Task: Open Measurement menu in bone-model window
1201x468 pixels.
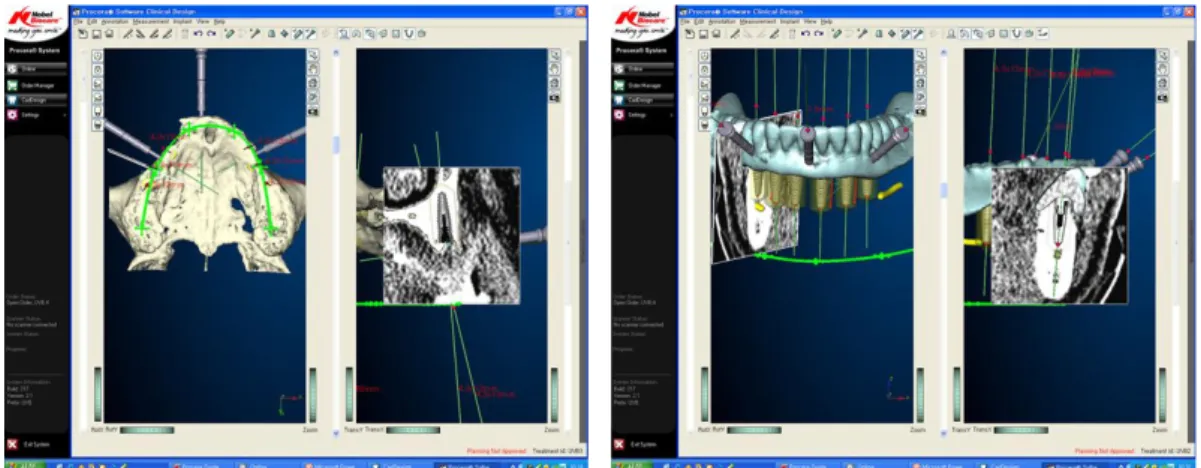Action: click(151, 21)
